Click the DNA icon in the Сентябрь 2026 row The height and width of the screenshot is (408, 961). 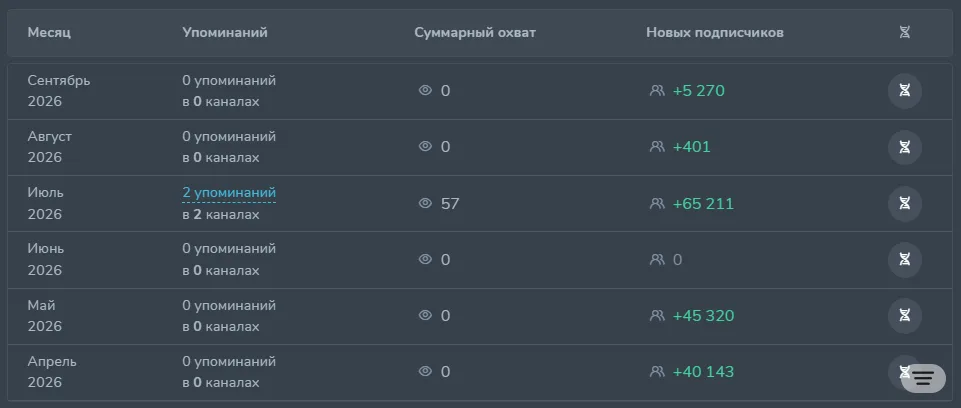coord(905,91)
